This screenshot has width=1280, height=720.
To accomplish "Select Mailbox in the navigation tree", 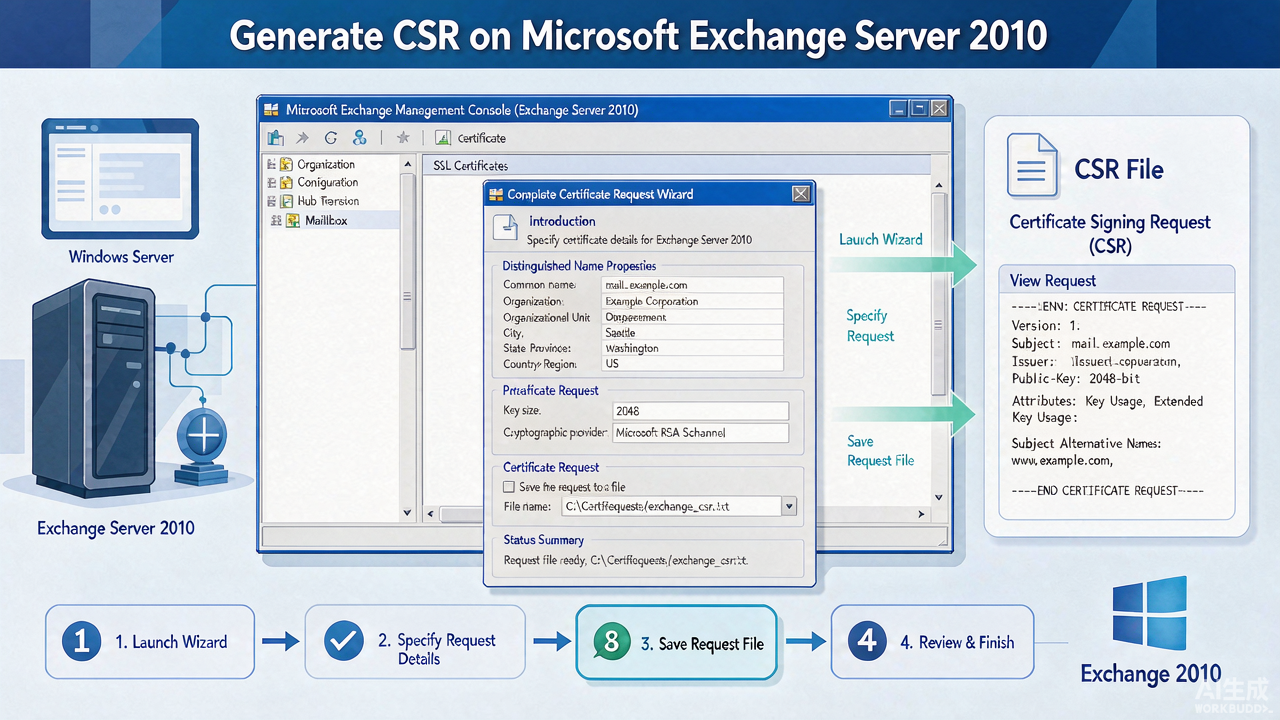I will [x=326, y=220].
